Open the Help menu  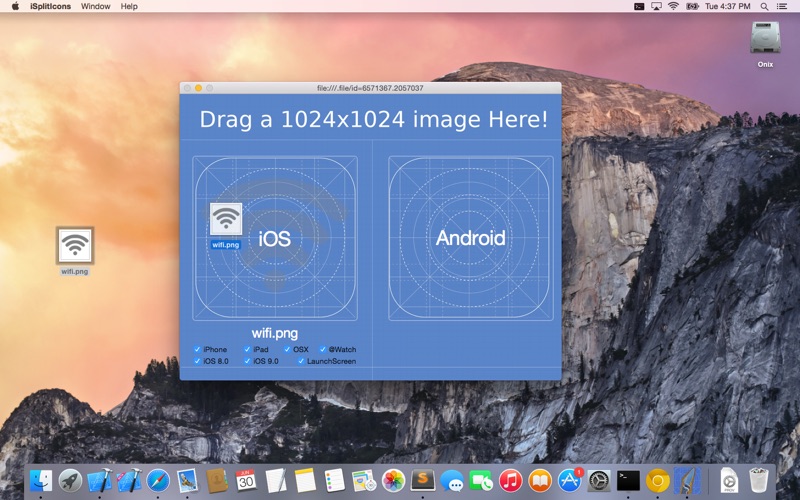point(129,6)
